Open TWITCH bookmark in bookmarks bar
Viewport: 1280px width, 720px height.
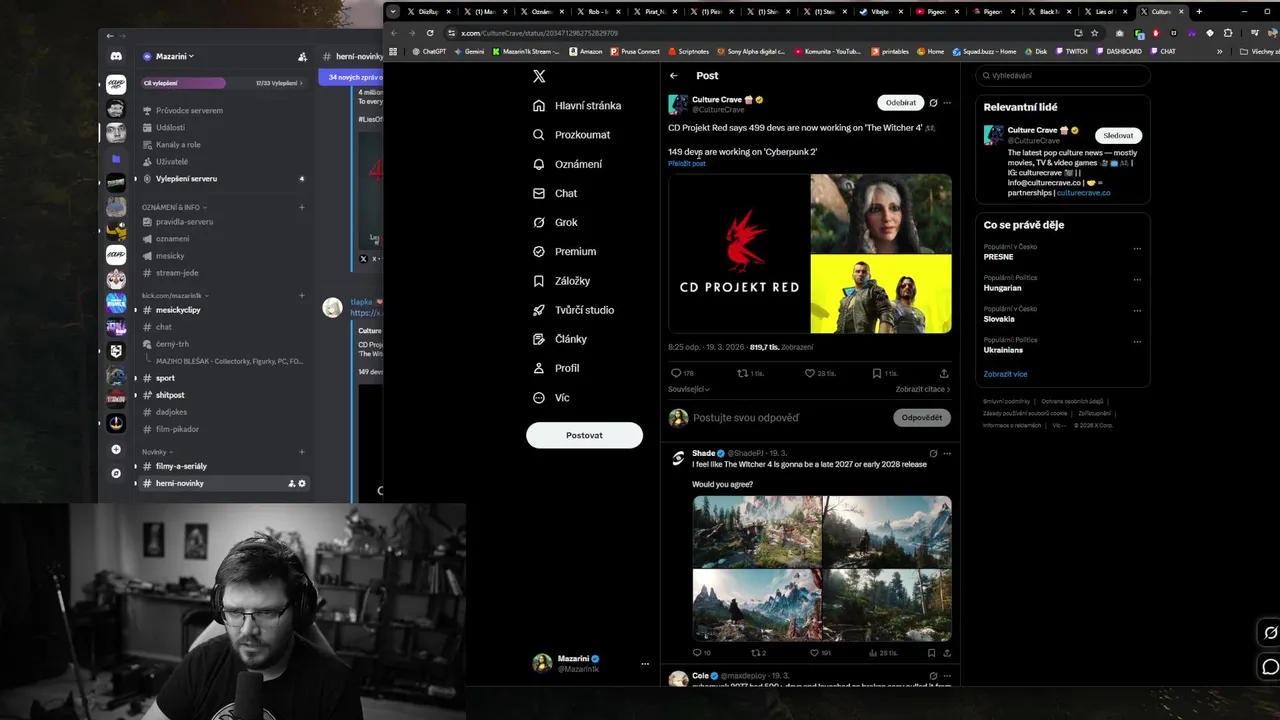pos(1071,51)
